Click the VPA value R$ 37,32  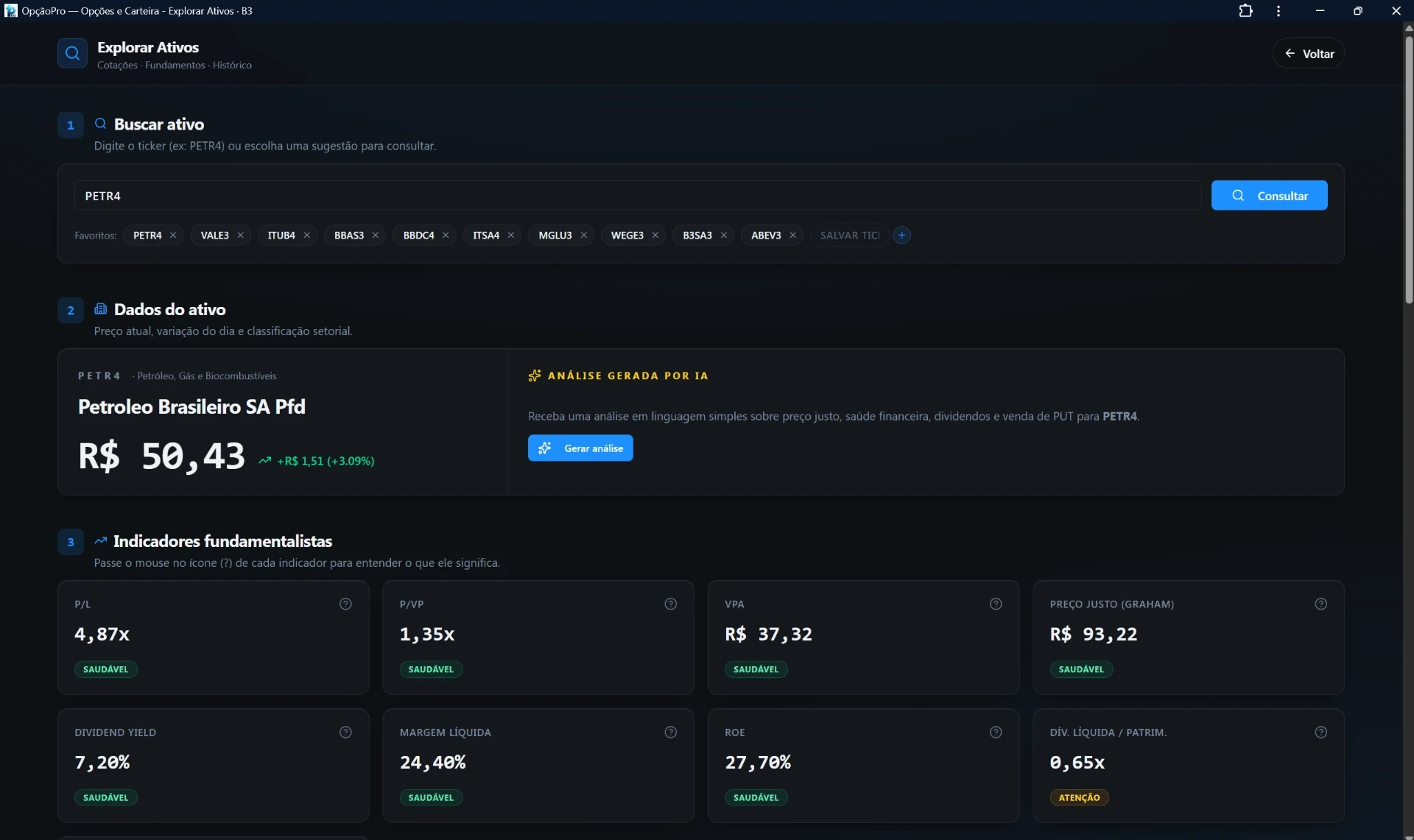pos(768,635)
